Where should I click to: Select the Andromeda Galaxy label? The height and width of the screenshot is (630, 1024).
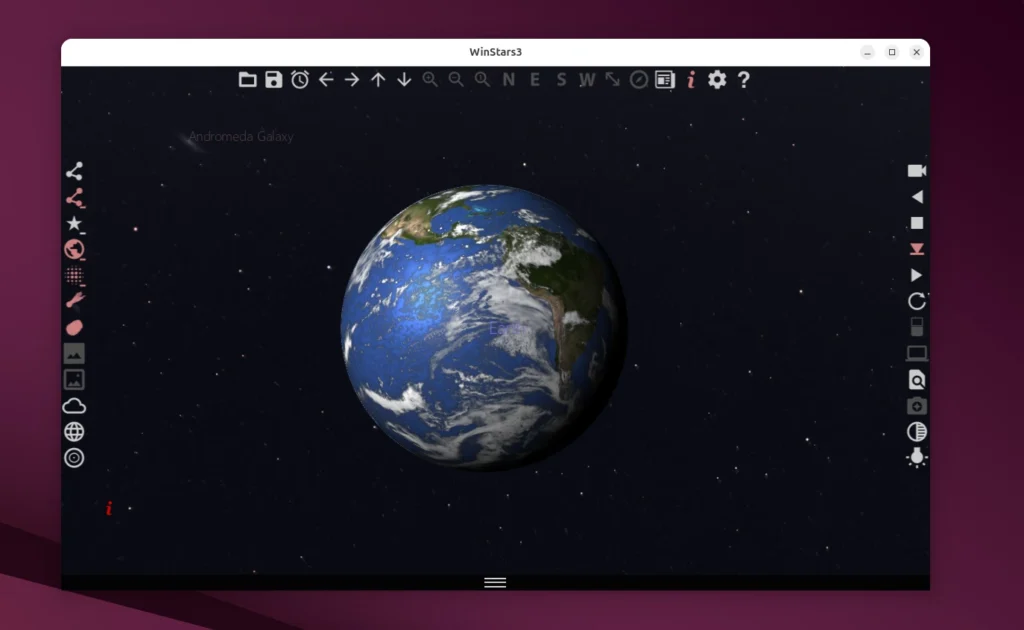pos(242,136)
